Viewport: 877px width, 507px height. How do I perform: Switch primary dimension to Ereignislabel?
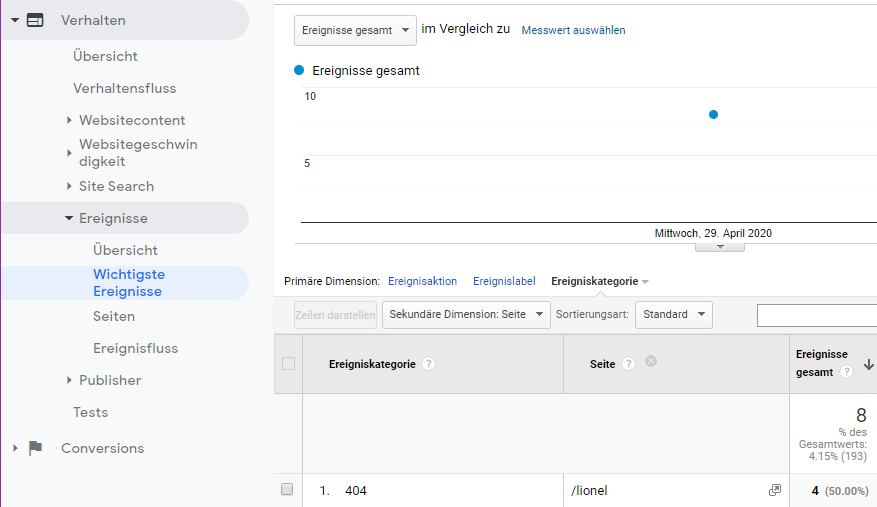(x=504, y=281)
